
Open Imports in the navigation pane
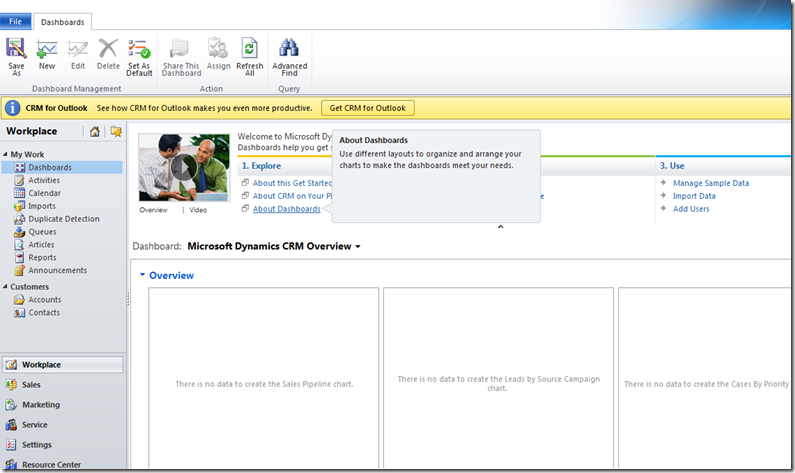click(x=42, y=206)
